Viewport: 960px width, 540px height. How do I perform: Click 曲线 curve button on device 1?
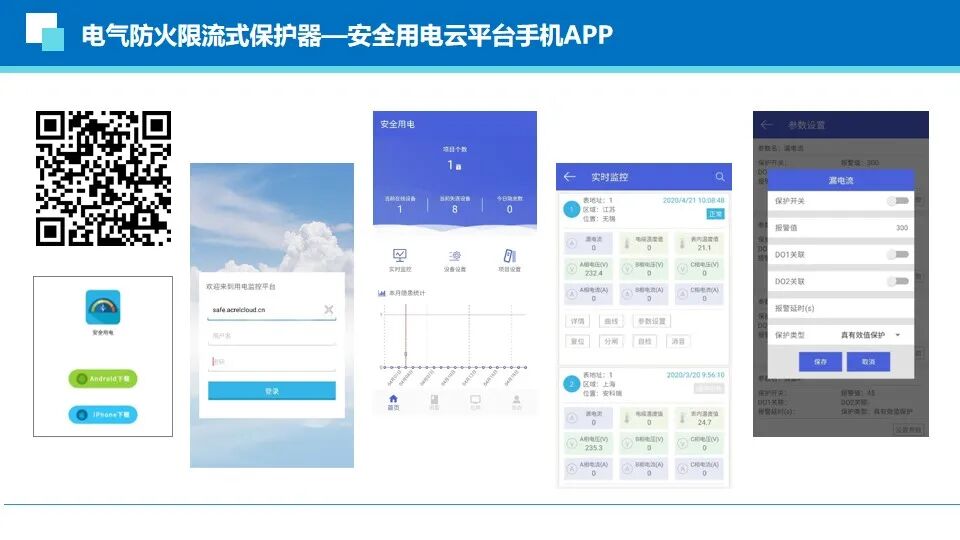[611, 321]
